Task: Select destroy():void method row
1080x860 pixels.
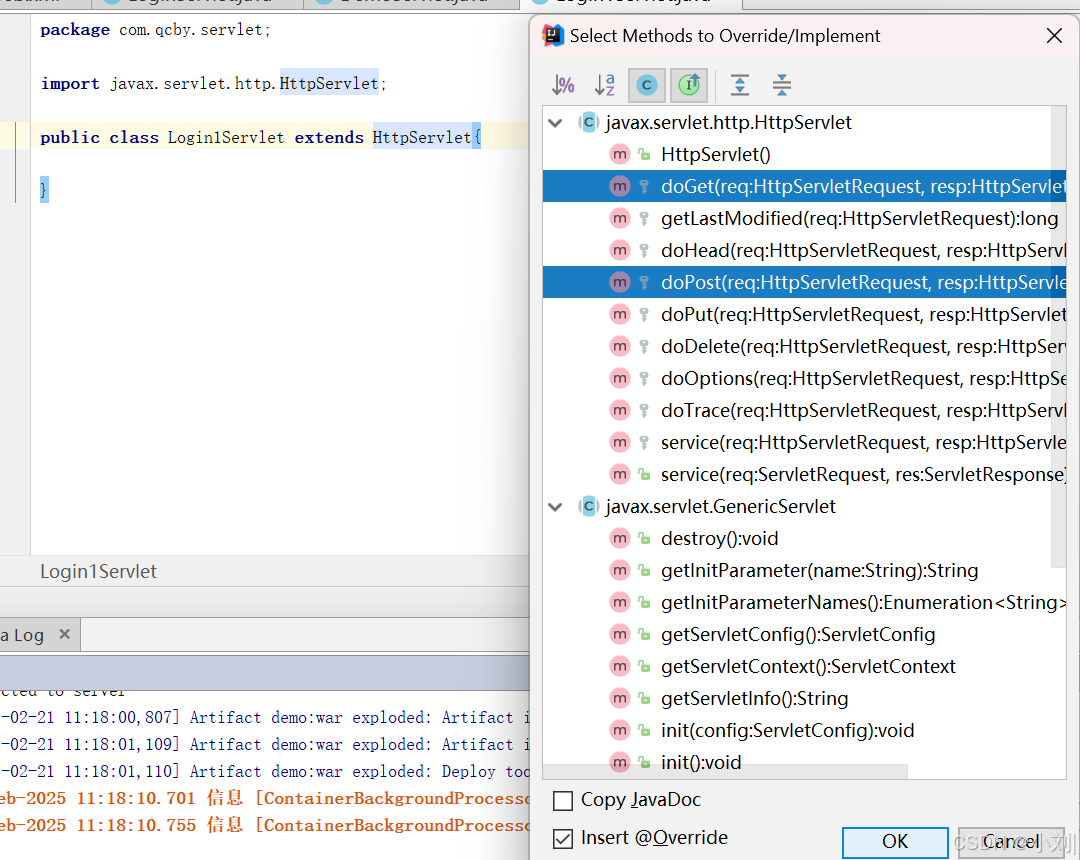Action: [x=804, y=538]
